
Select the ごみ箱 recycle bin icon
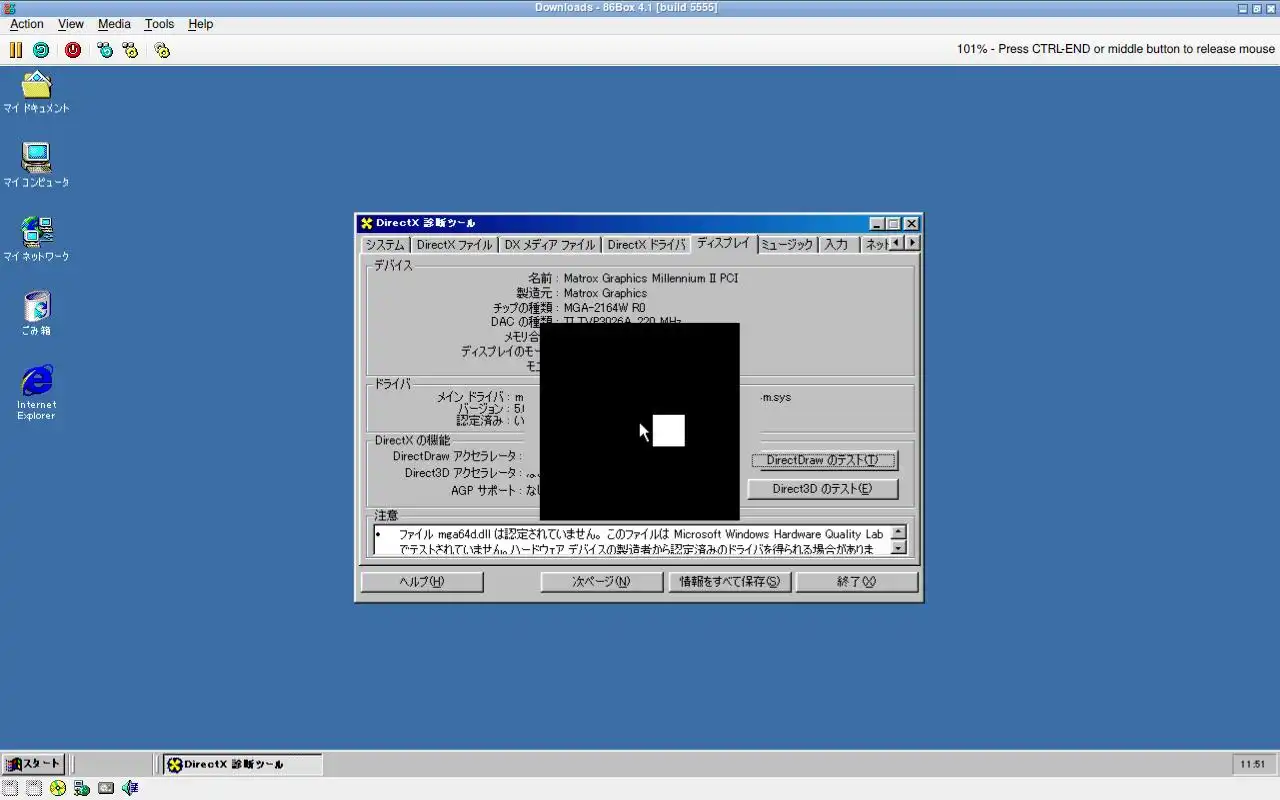(36, 313)
